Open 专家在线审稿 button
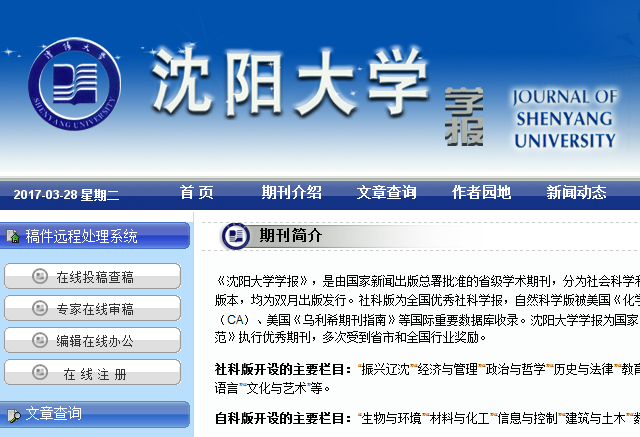640x437 pixels. [x=93, y=308]
